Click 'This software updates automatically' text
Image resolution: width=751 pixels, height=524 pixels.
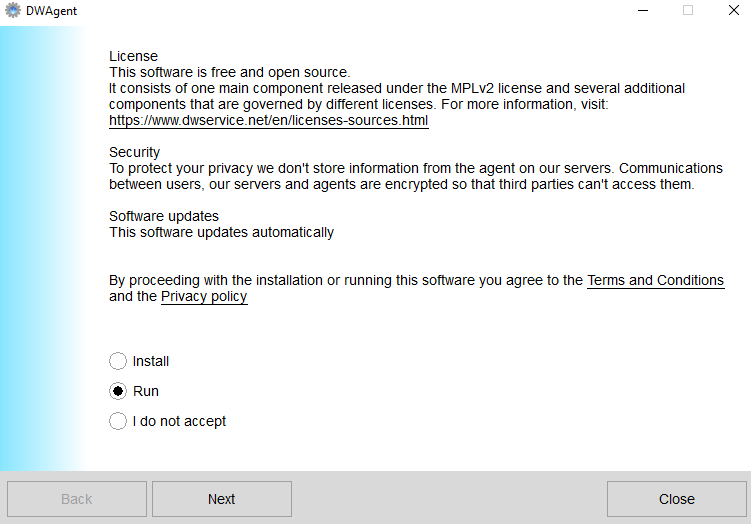(221, 232)
